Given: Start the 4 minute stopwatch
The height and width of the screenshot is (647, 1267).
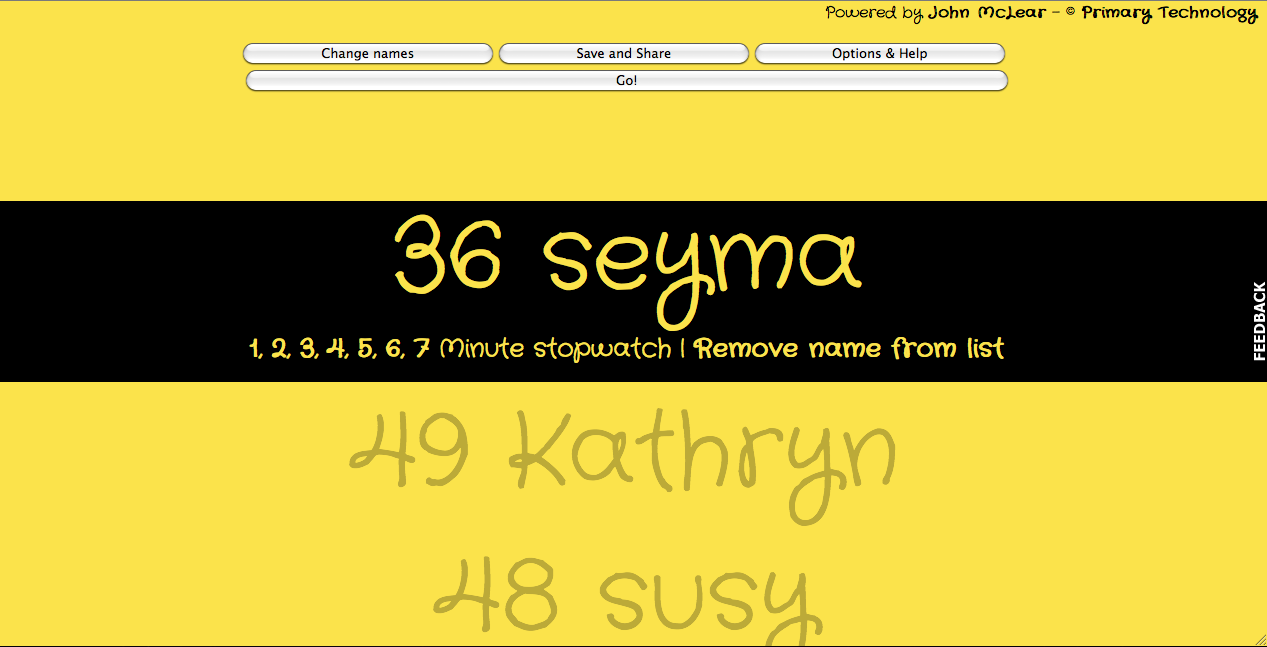Looking at the screenshot, I should point(337,349).
